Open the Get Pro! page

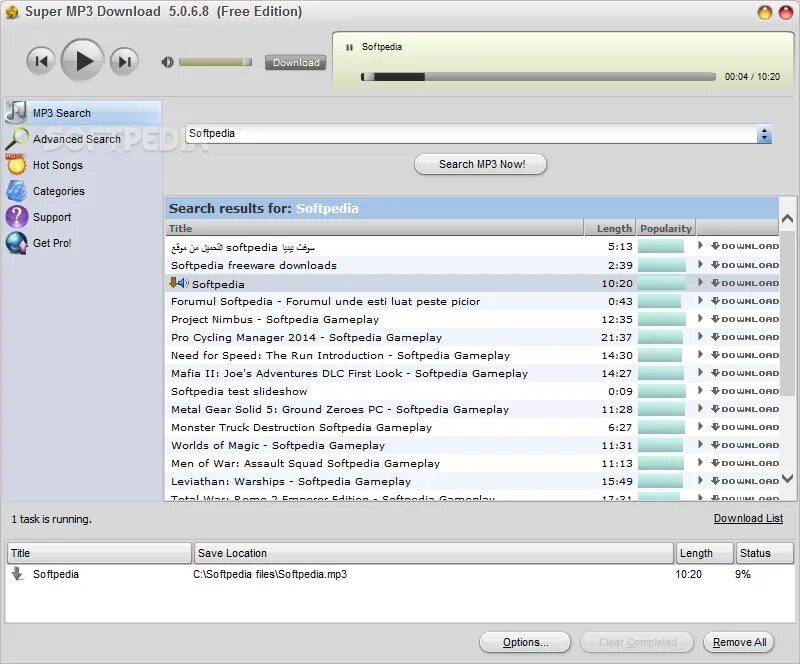(x=52, y=243)
